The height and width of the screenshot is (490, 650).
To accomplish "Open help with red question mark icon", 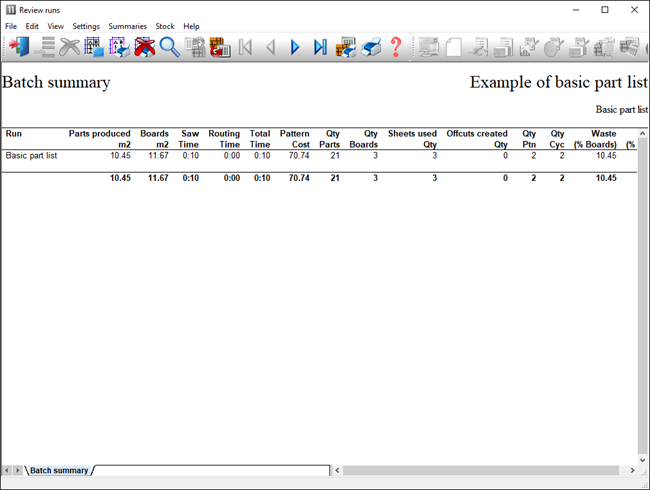I will pos(396,47).
